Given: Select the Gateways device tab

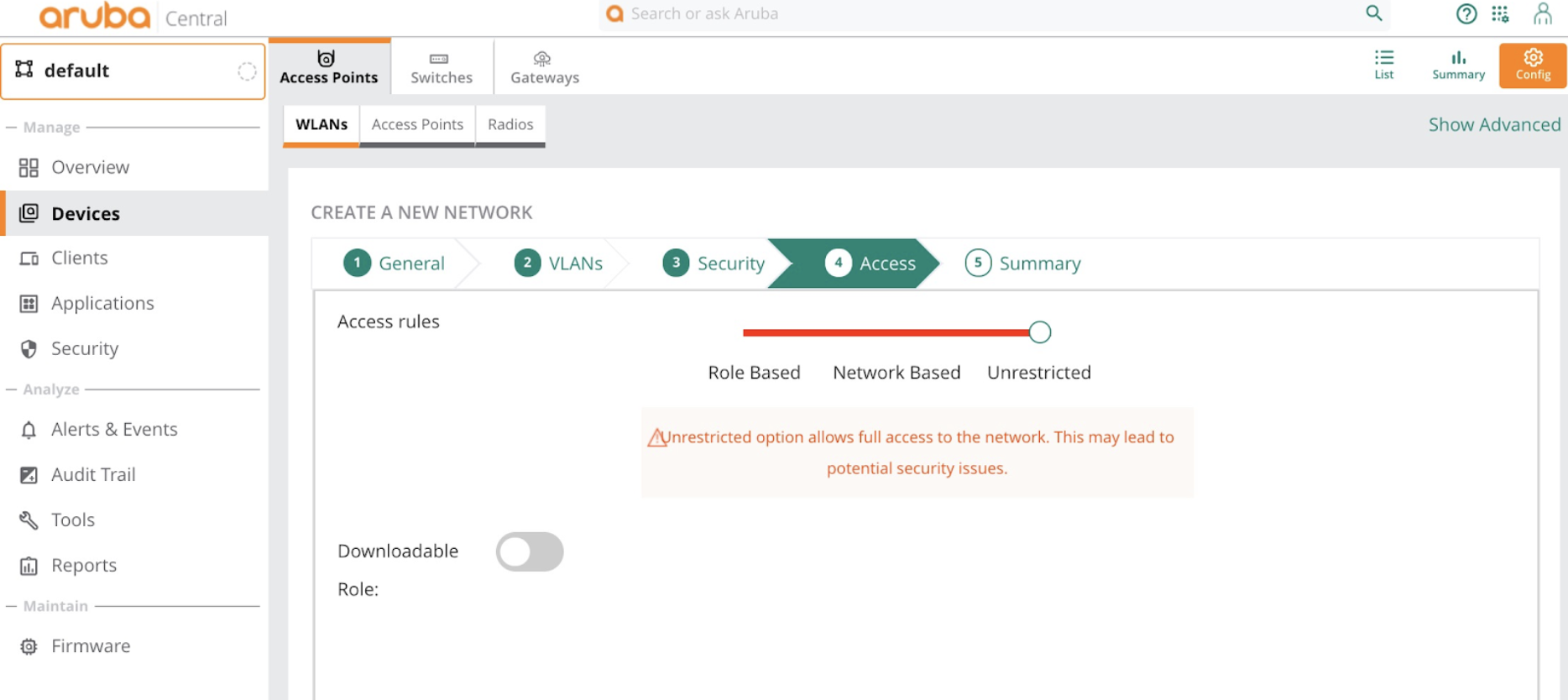Looking at the screenshot, I should (x=545, y=67).
